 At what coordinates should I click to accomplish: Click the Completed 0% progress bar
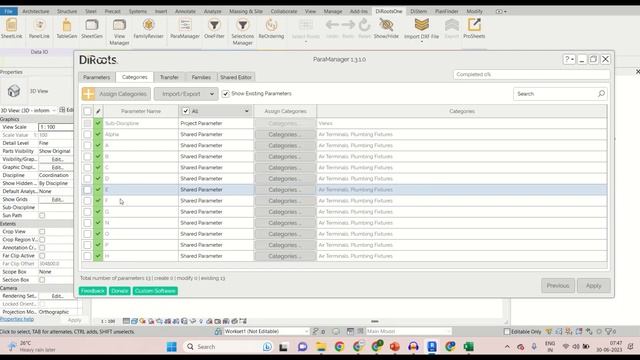coord(531,75)
